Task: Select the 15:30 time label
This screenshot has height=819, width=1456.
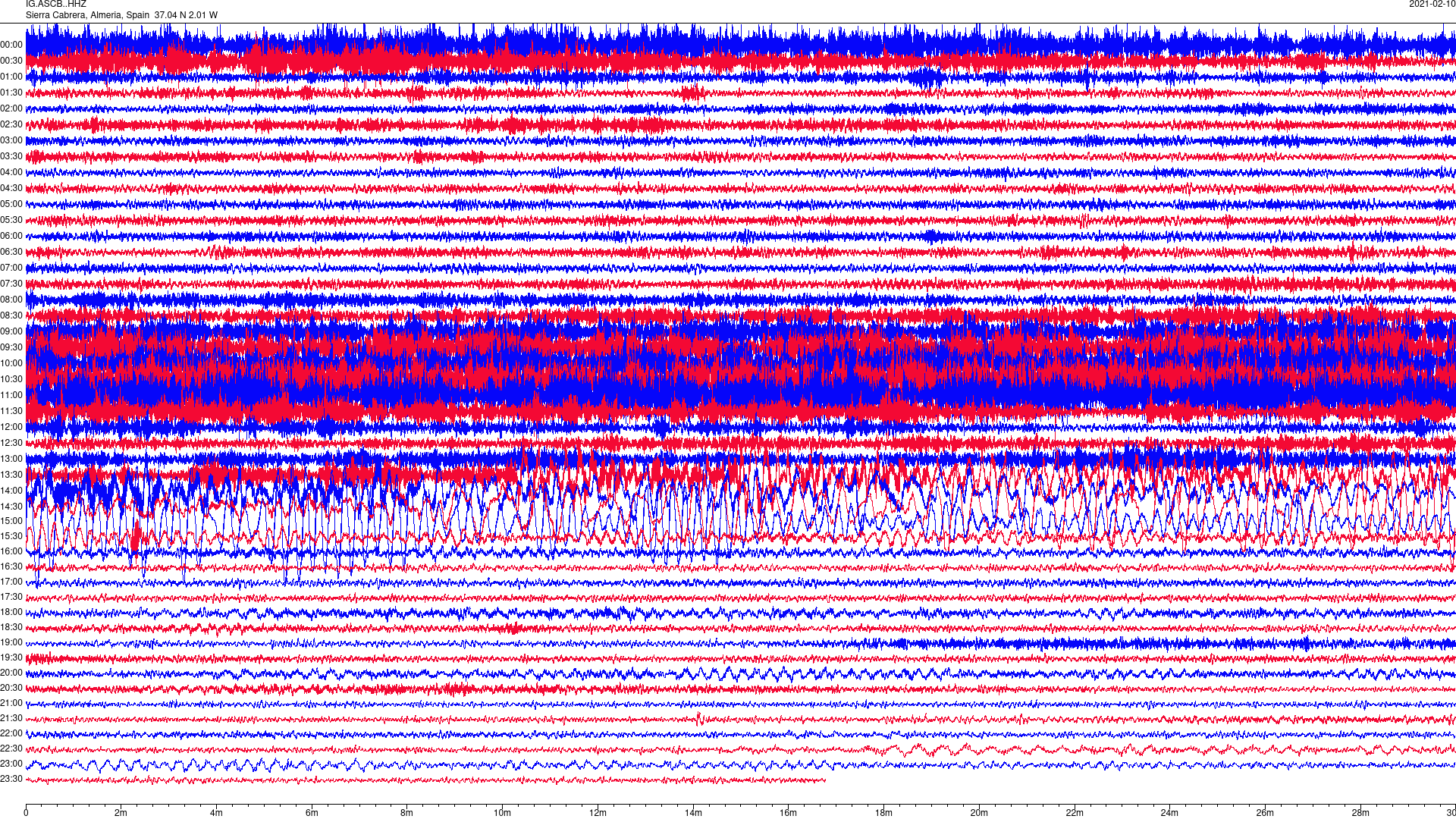Action: point(11,536)
